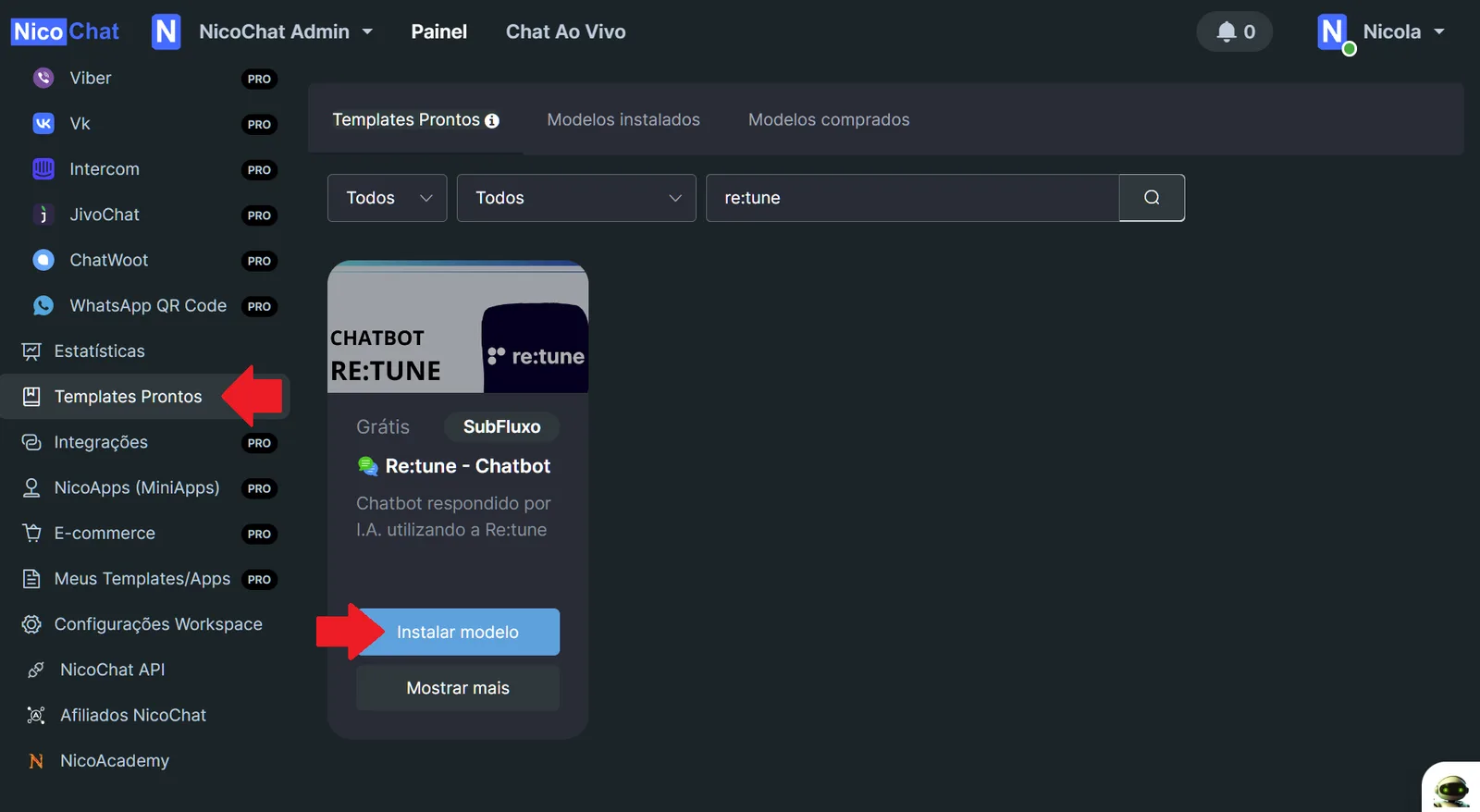This screenshot has width=1480, height=812.
Task: Click the search field containing re:tune
Action: click(x=912, y=198)
